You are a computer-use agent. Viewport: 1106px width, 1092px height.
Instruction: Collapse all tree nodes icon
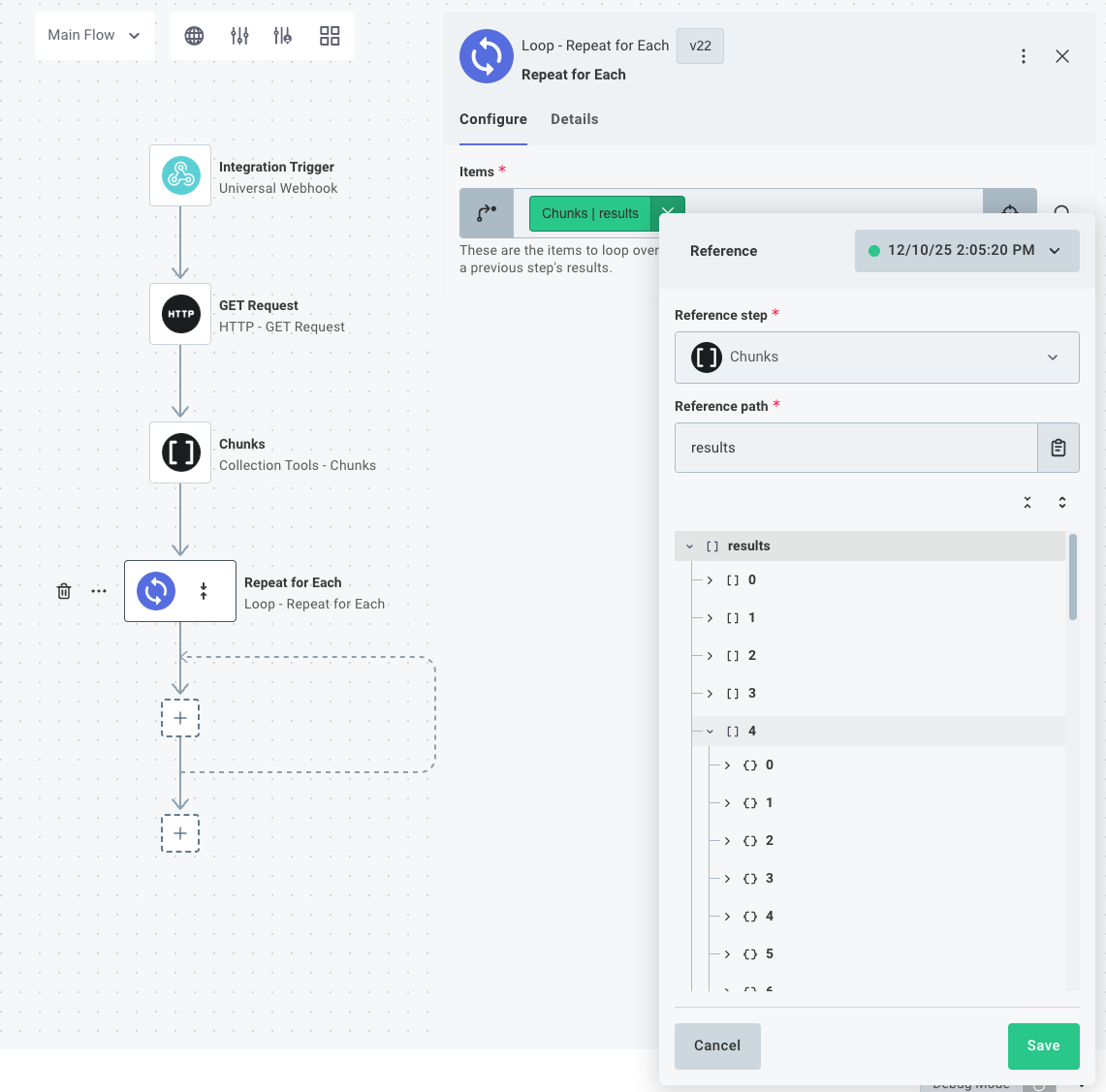[1027, 502]
